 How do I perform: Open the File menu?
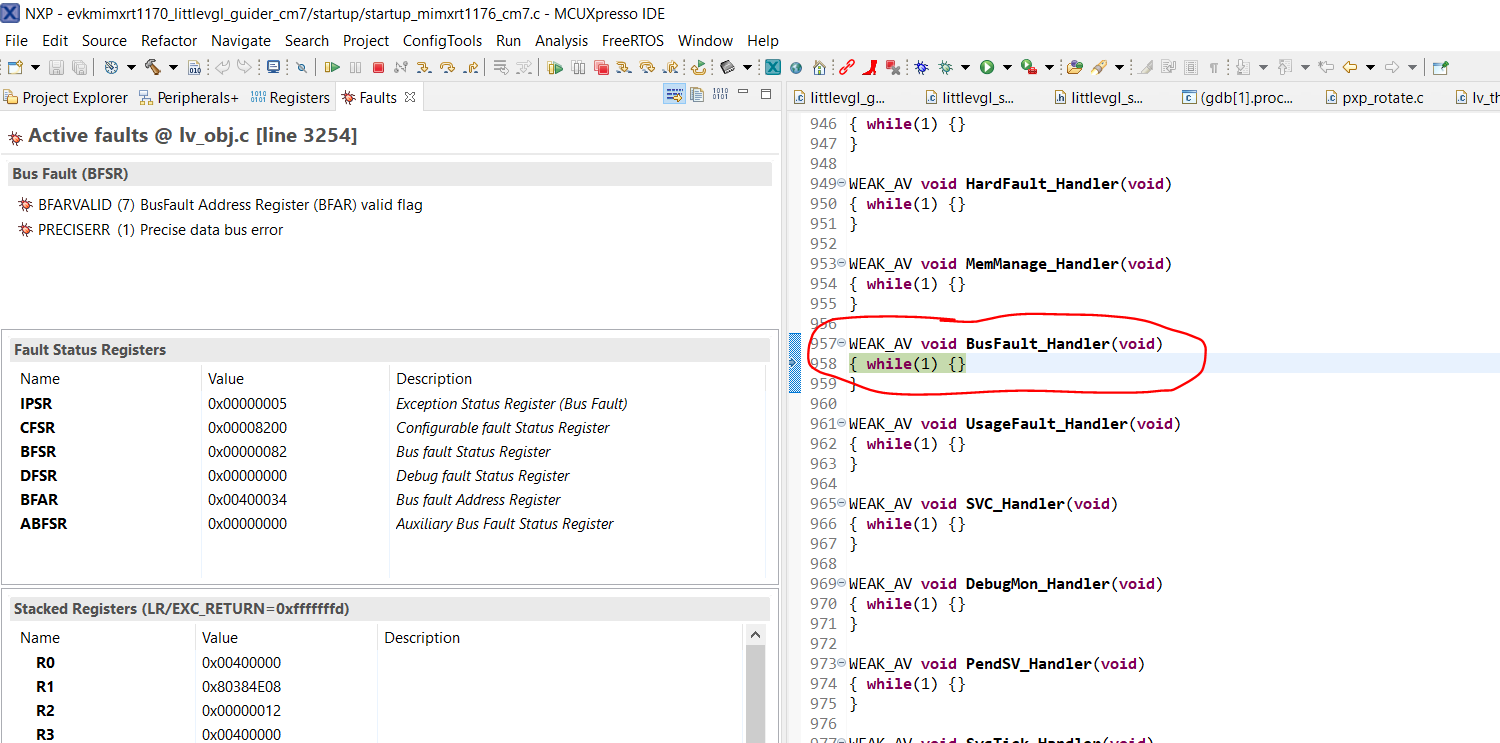click(x=16, y=41)
